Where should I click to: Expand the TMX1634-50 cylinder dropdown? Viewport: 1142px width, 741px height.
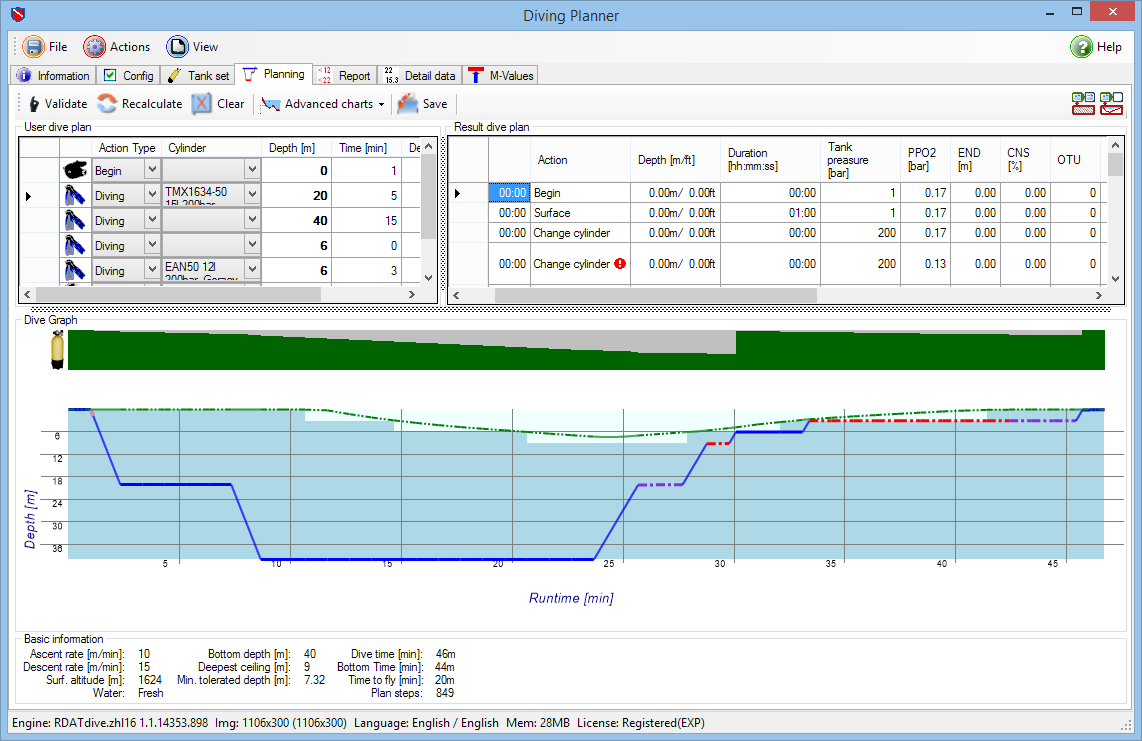[x=252, y=196]
